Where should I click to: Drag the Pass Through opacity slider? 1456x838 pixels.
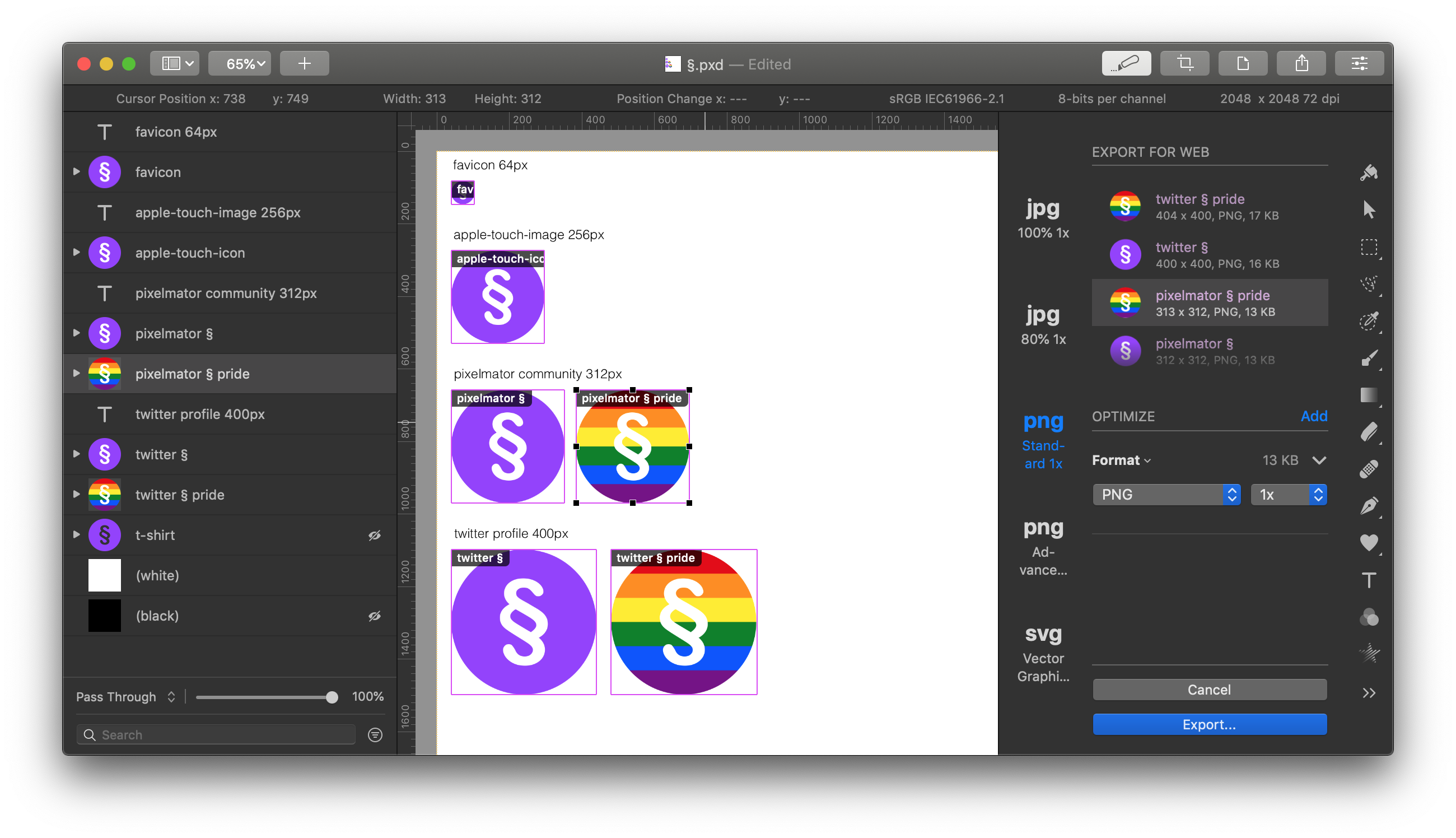pos(333,697)
